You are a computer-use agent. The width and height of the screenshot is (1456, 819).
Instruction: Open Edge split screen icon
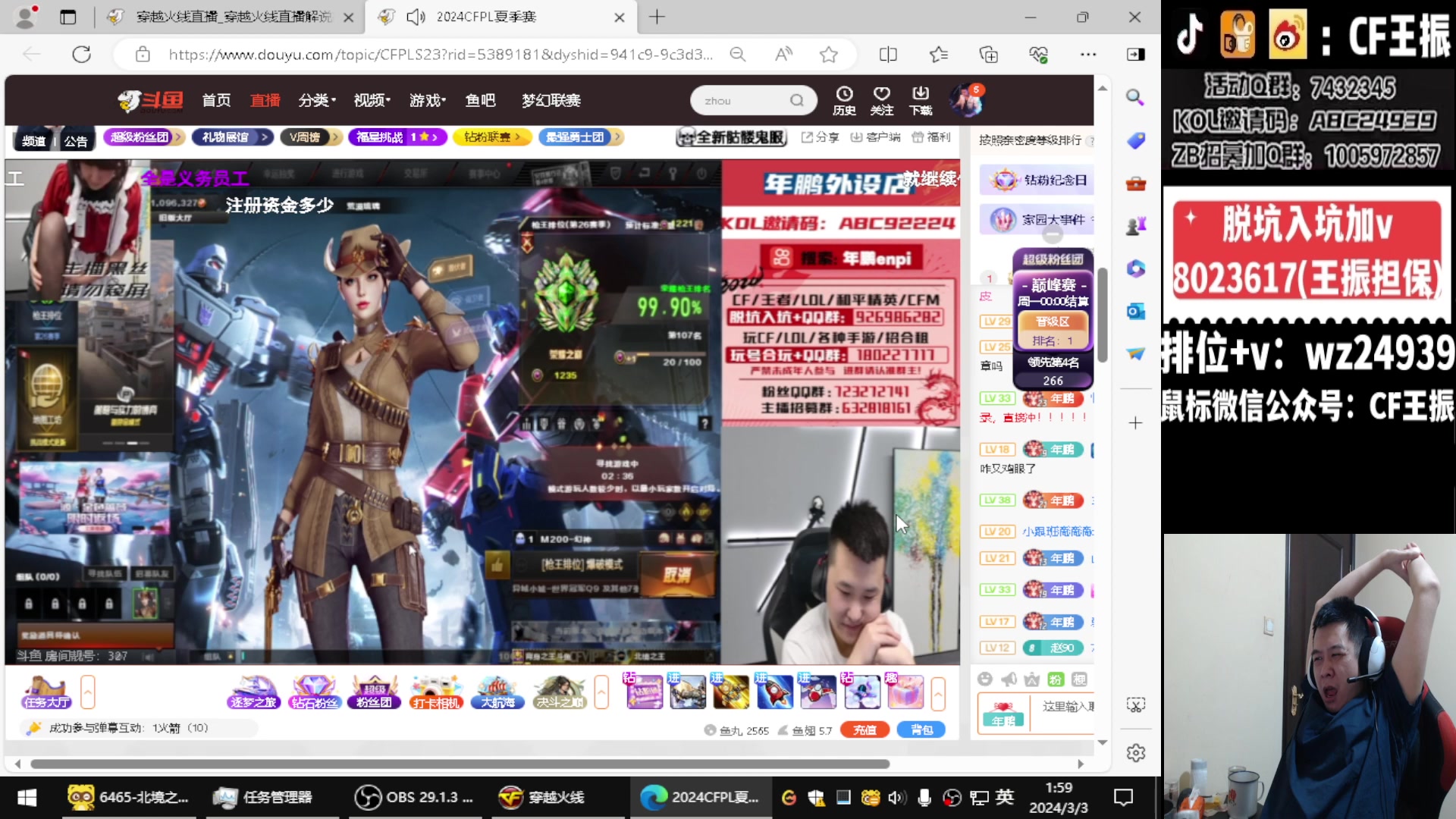[888, 55]
